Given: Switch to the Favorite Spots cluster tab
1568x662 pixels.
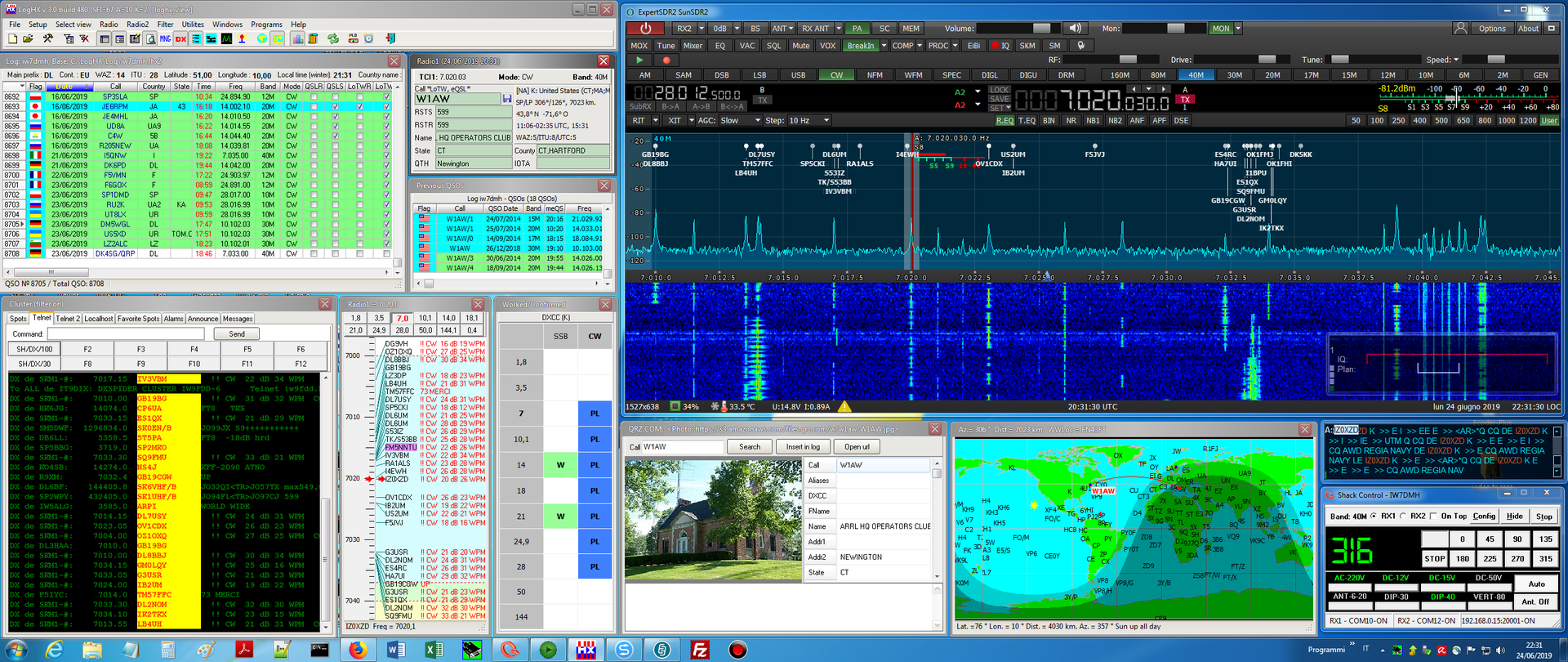Looking at the screenshot, I should point(138,319).
